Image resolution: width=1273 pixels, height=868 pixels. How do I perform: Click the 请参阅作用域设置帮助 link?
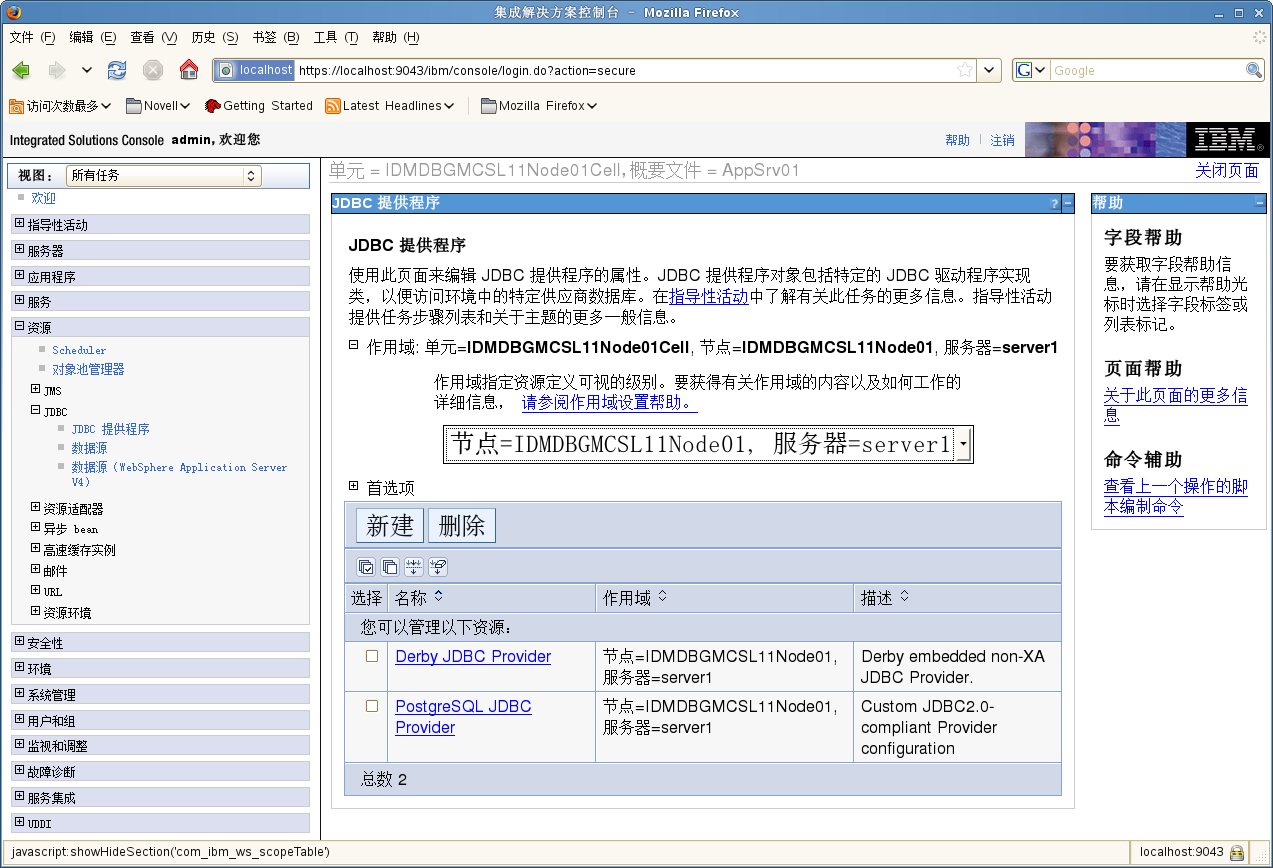(x=609, y=403)
